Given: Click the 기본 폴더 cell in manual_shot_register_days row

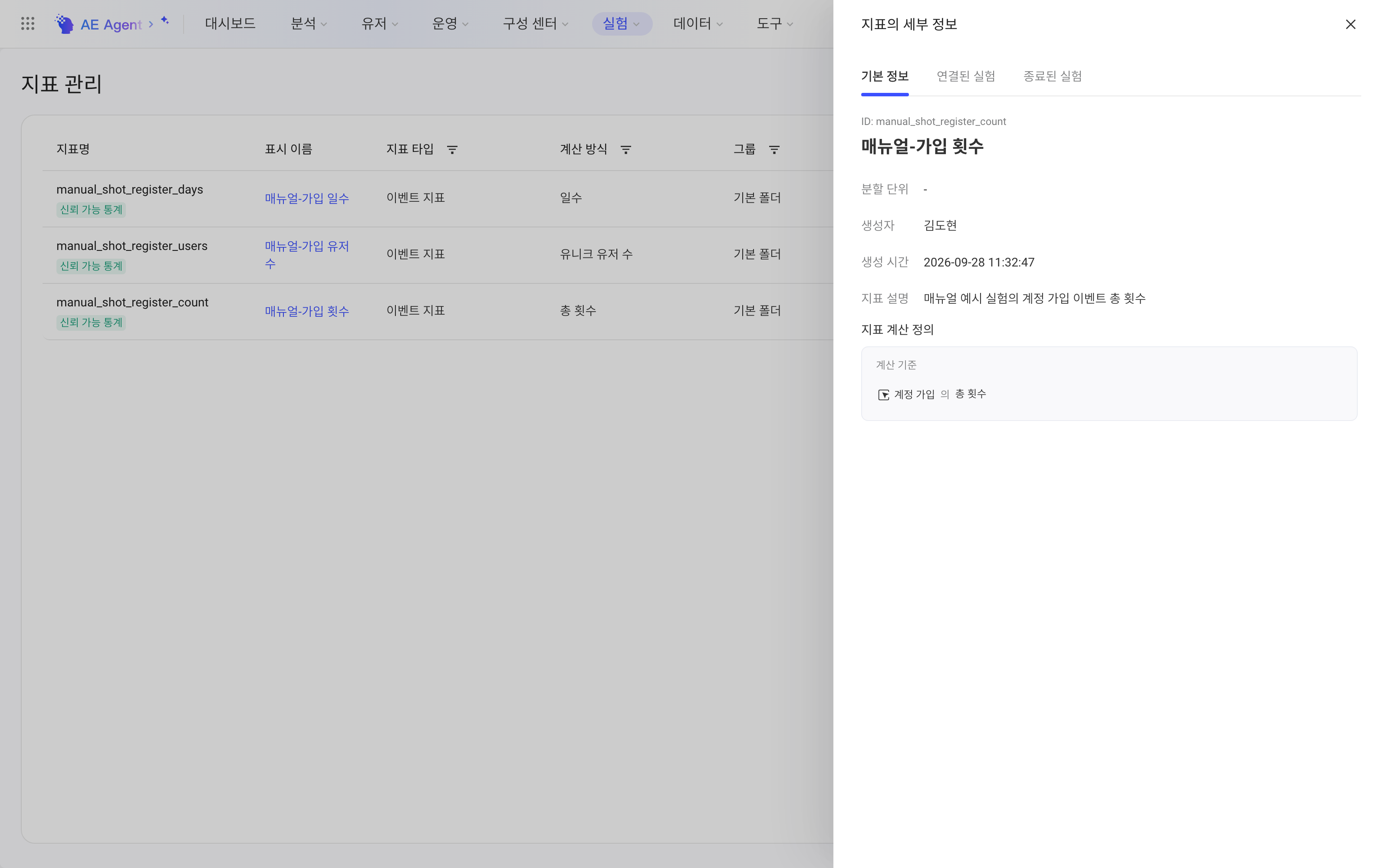Looking at the screenshot, I should coord(757,197).
